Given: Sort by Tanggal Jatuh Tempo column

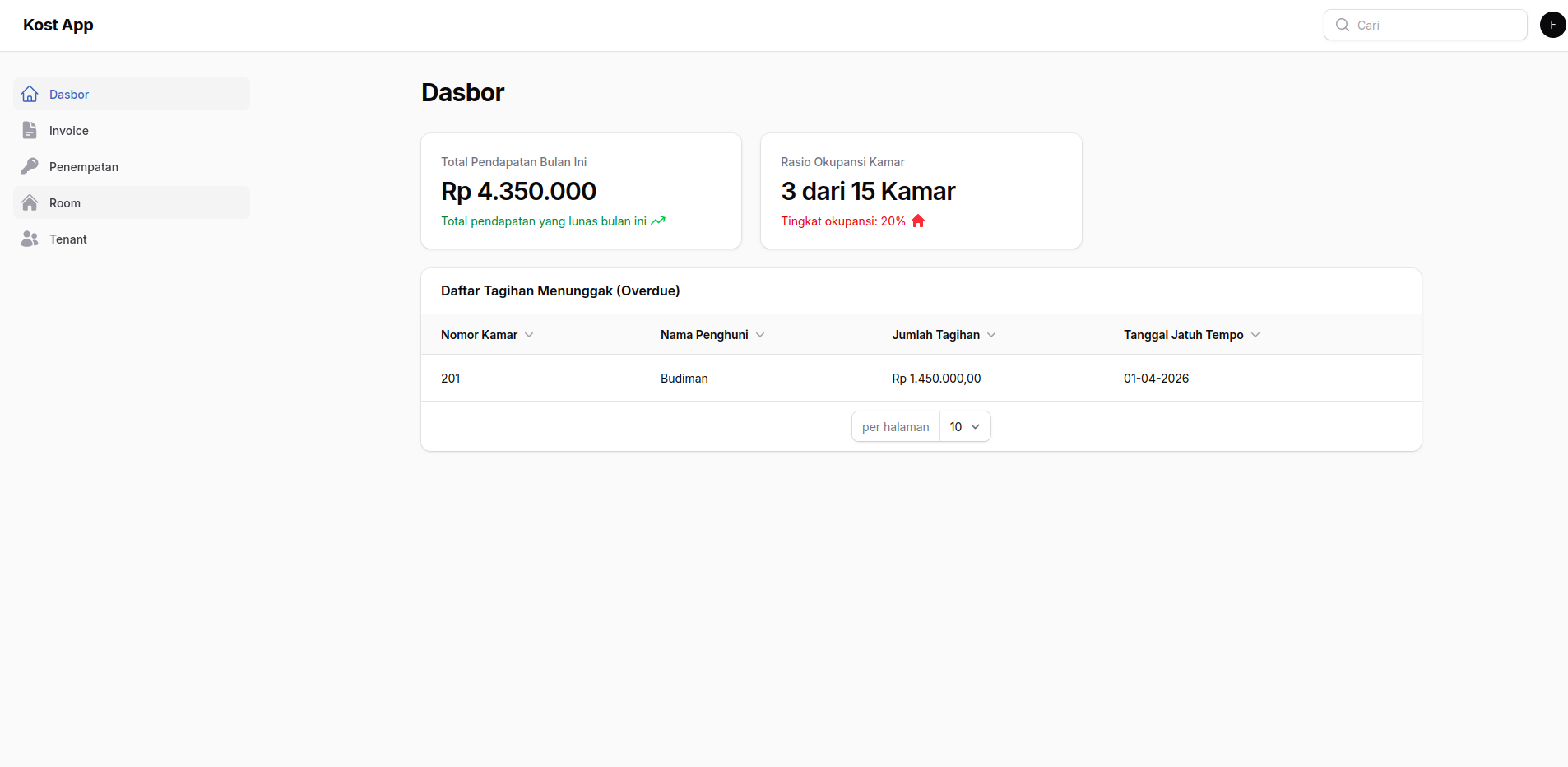Looking at the screenshot, I should coord(1191,335).
